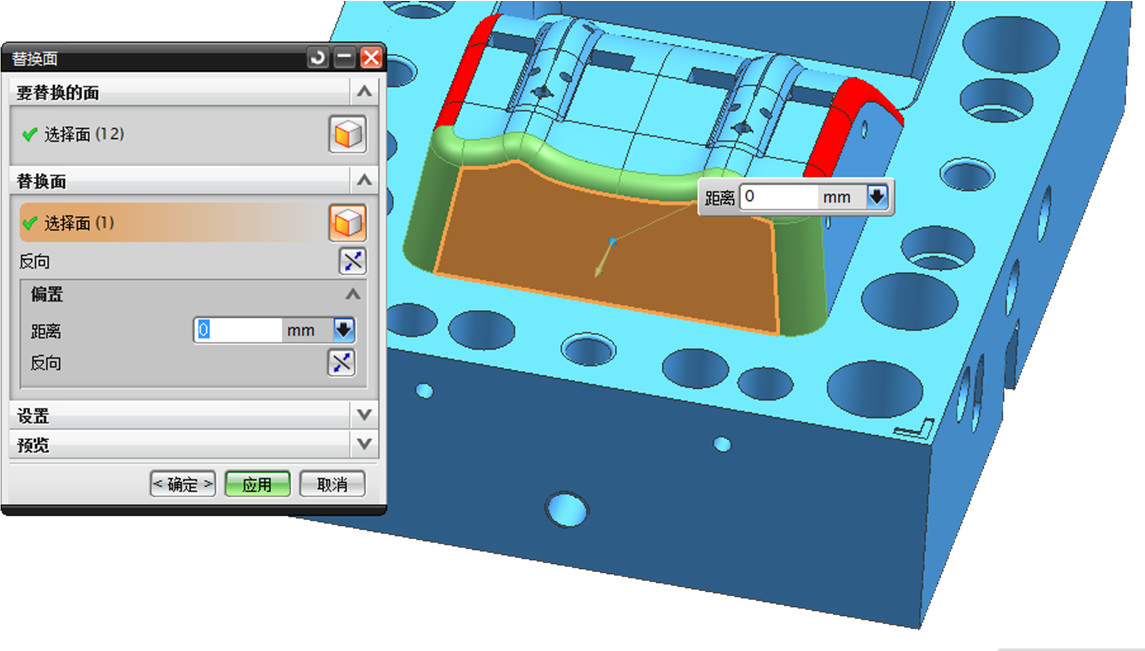Collapse the 偏置 group
1145x651 pixels.
click(353, 295)
